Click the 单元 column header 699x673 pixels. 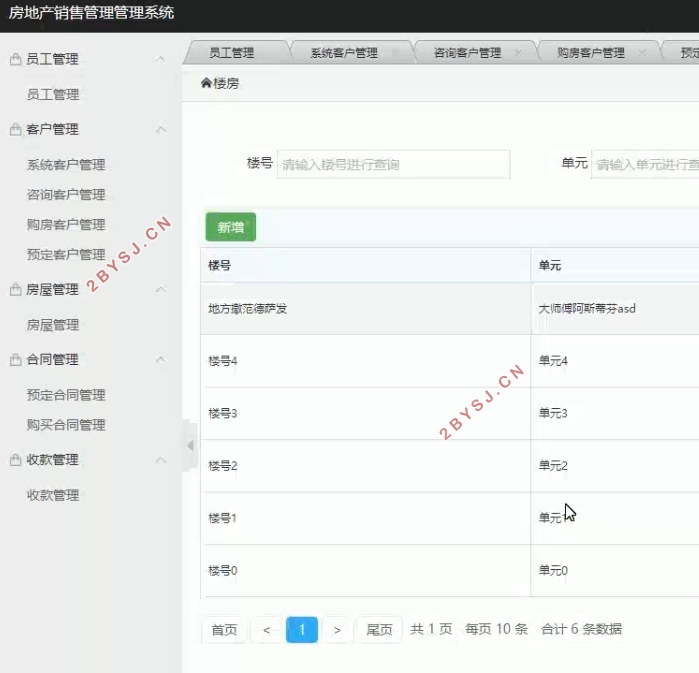[x=615, y=265]
